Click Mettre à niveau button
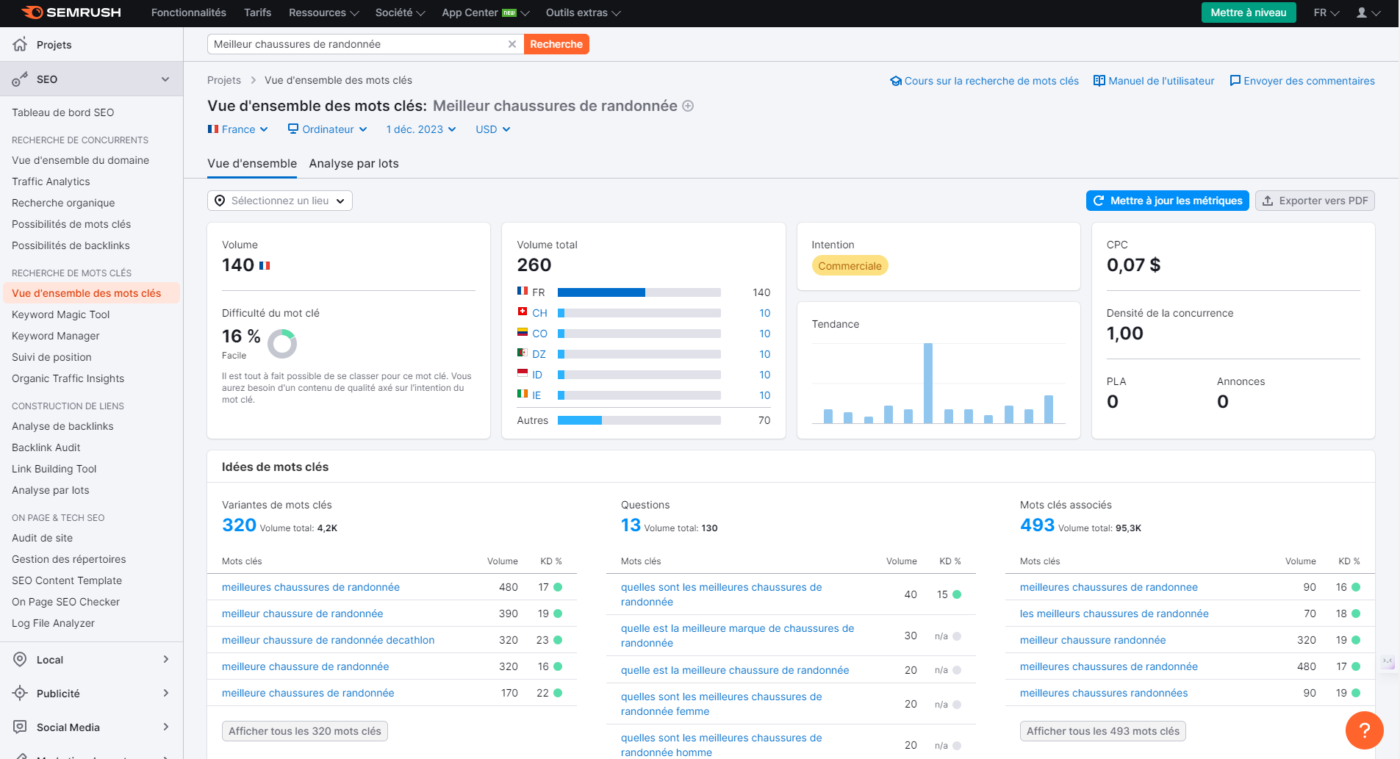The image size is (1400, 759). pos(1248,13)
